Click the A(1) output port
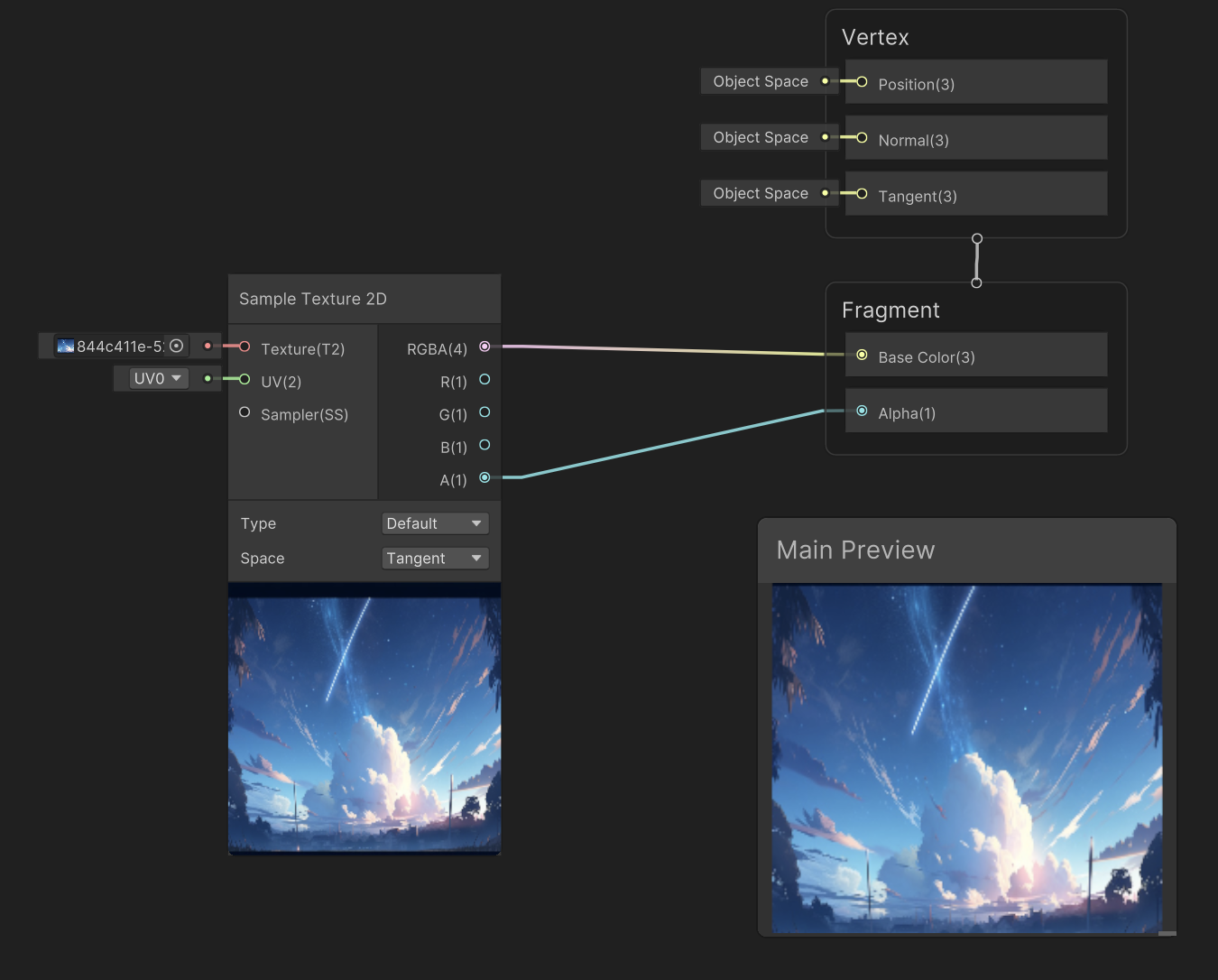The width and height of the screenshot is (1218, 980). coord(484,477)
